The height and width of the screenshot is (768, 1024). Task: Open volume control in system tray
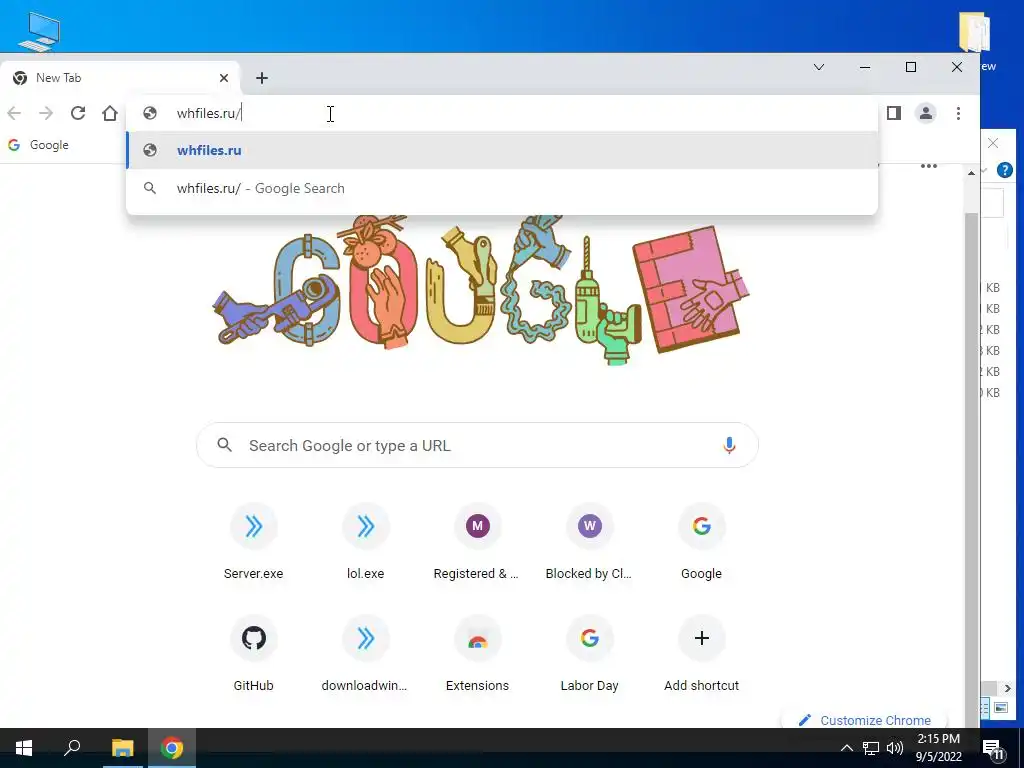(895, 748)
